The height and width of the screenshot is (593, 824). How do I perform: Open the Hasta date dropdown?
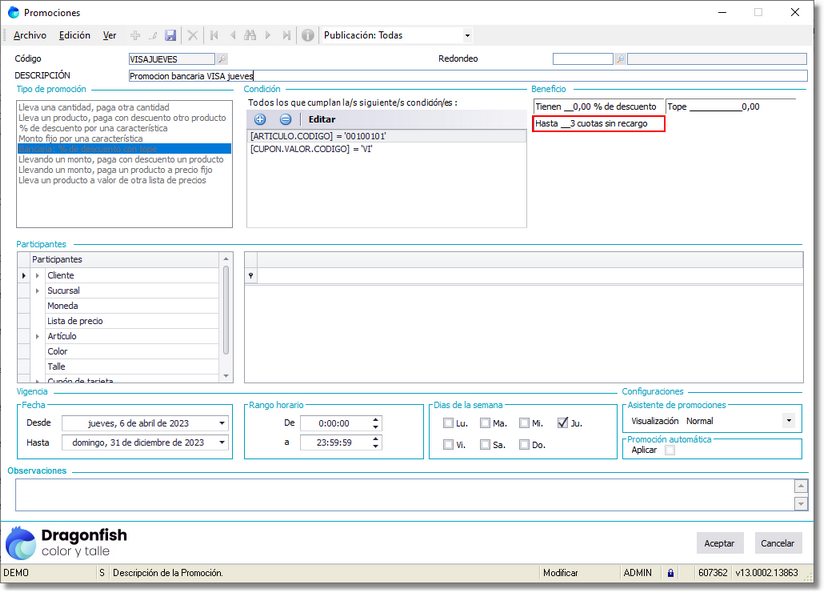(x=222, y=443)
